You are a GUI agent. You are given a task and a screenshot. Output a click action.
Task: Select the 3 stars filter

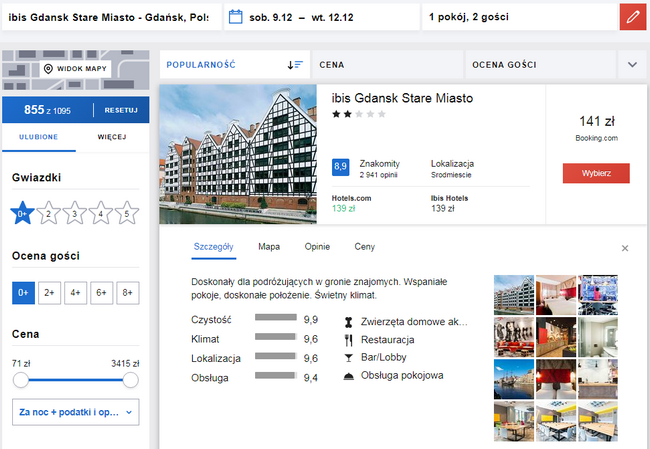75,213
